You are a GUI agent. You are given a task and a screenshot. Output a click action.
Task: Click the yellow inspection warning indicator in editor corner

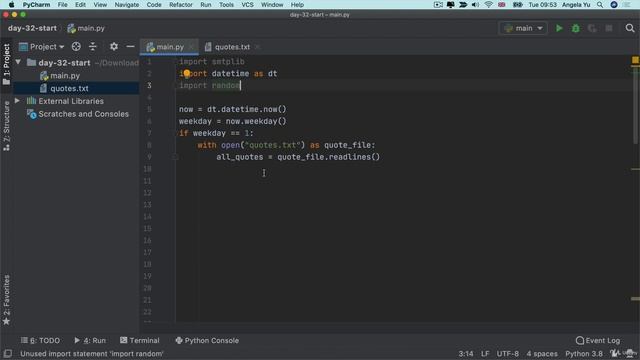(x=635, y=60)
